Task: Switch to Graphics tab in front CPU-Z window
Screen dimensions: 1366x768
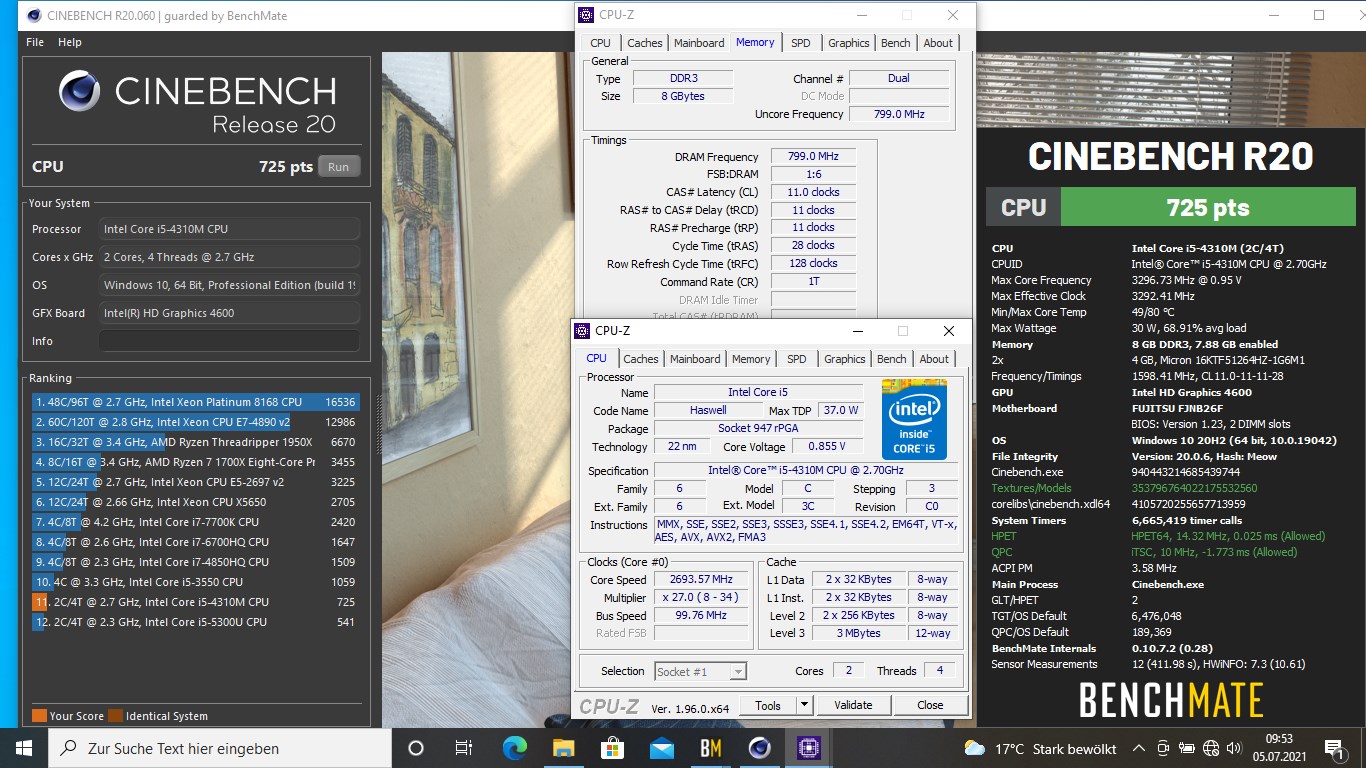Action: pyautogui.click(x=845, y=359)
